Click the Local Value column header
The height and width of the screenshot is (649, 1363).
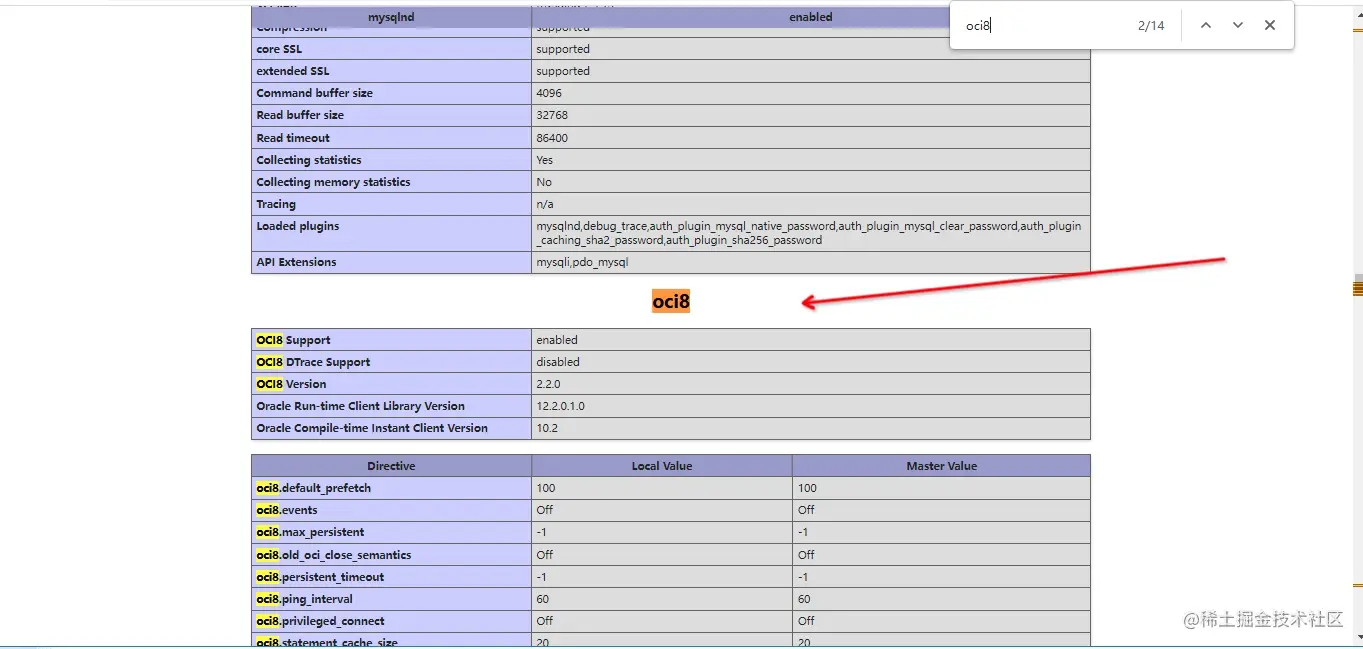pyautogui.click(x=662, y=466)
